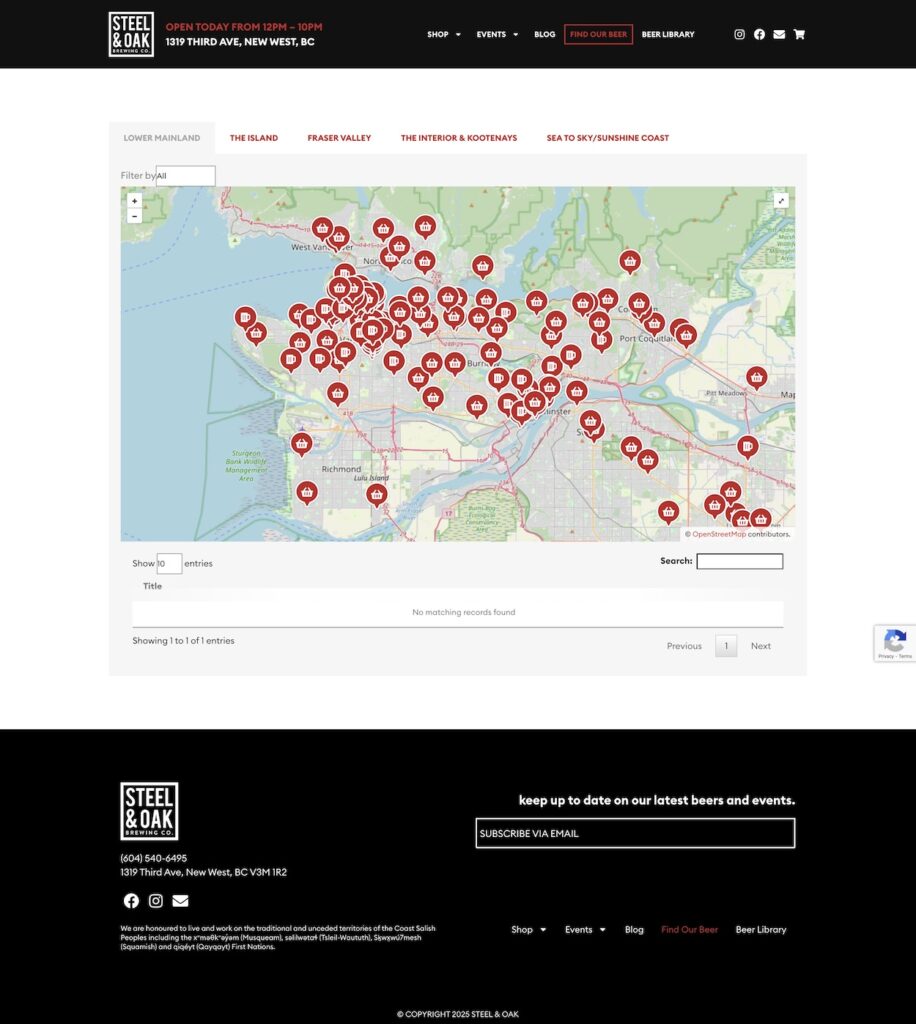Open The Interior & Kootenays tab
Screen dimensions: 916x1024
pos(459,138)
